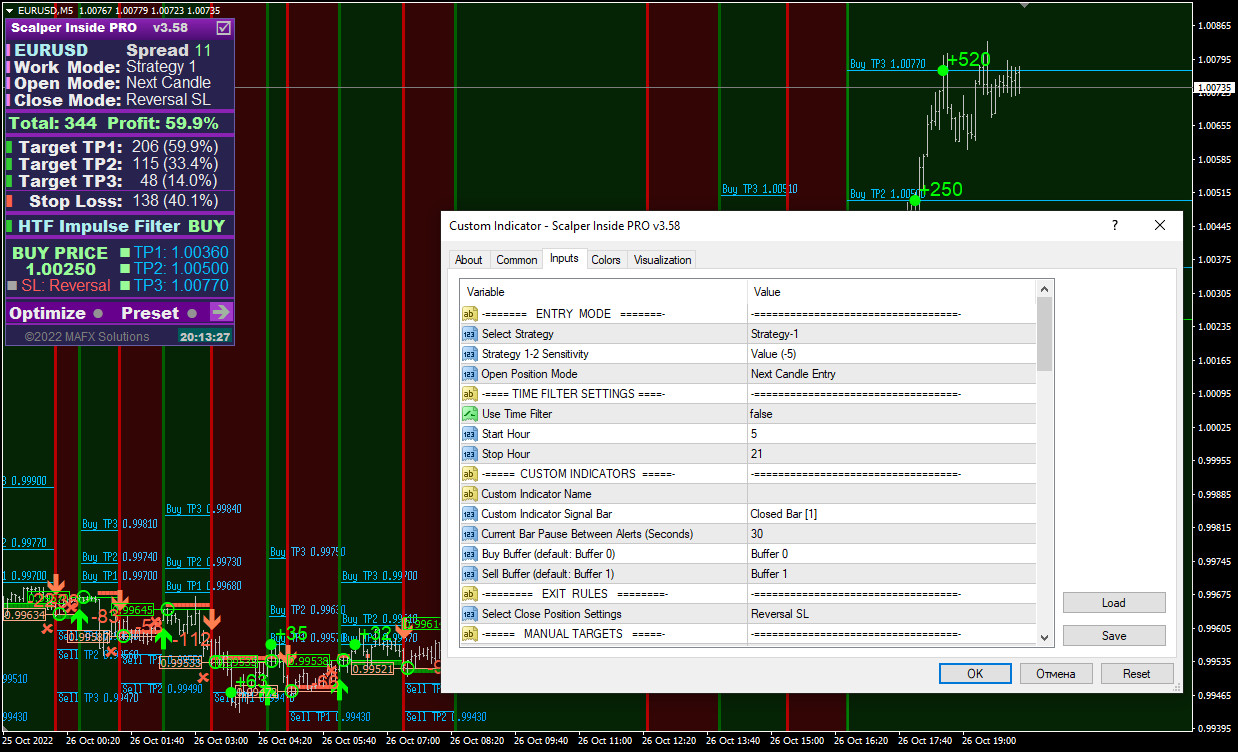Click the icon beside Buy Buffer row

pos(469,554)
